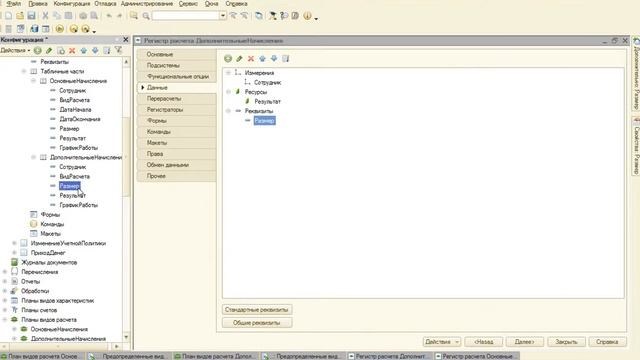
Task: Select Журналы документов in configuration tree
Action: coord(49,262)
